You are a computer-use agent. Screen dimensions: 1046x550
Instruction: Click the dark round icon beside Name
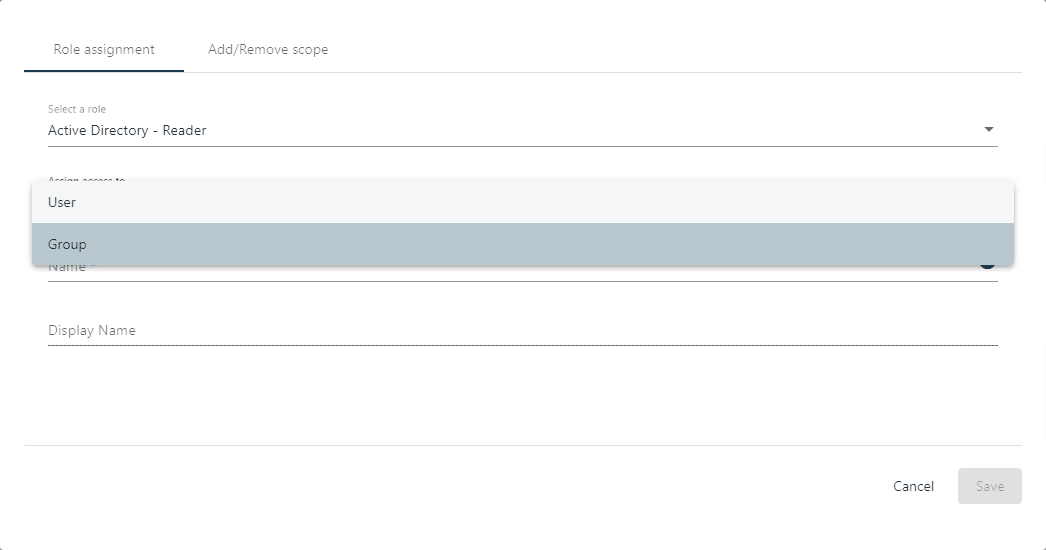[x=988, y=266]
